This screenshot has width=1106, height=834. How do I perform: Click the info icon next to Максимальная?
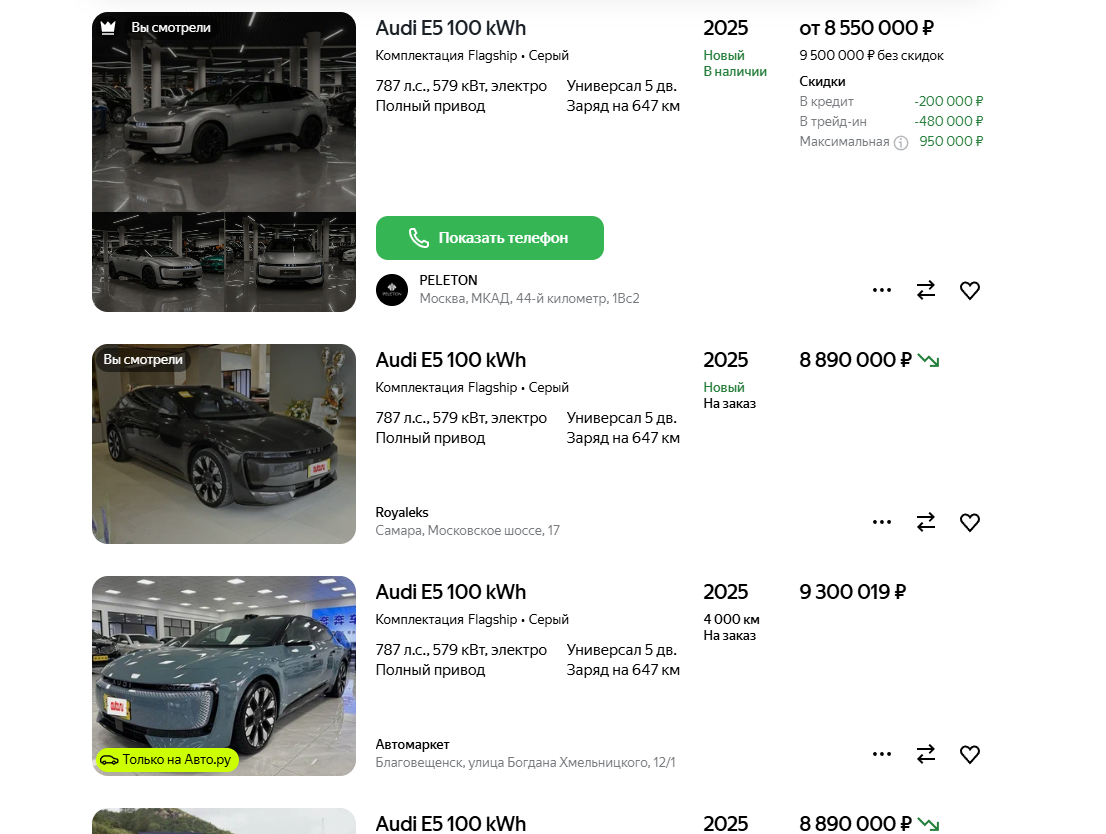(x=901, y=142)
